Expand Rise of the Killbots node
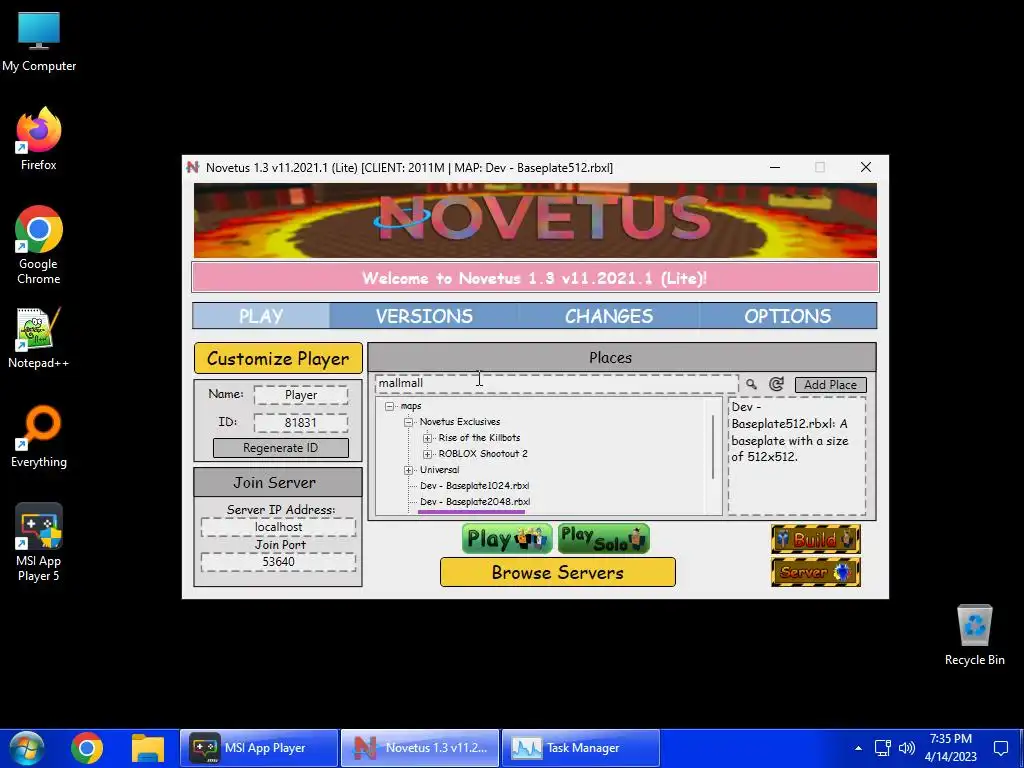This screenshot has height=768, width=1024. coord(428,438)
